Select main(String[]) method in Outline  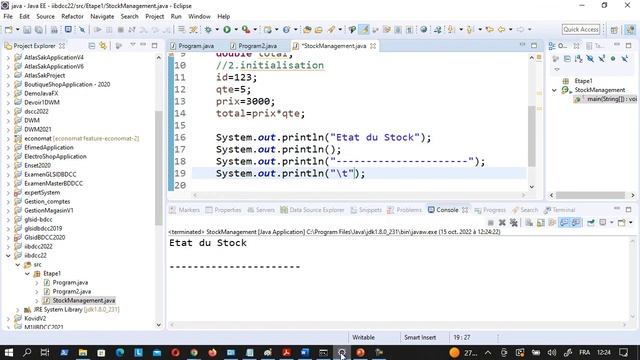click(x=607, y=99)
